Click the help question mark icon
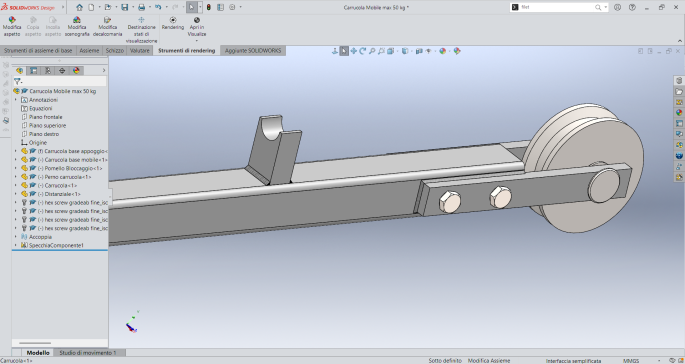The image size is (685, 364). point(632,7)
